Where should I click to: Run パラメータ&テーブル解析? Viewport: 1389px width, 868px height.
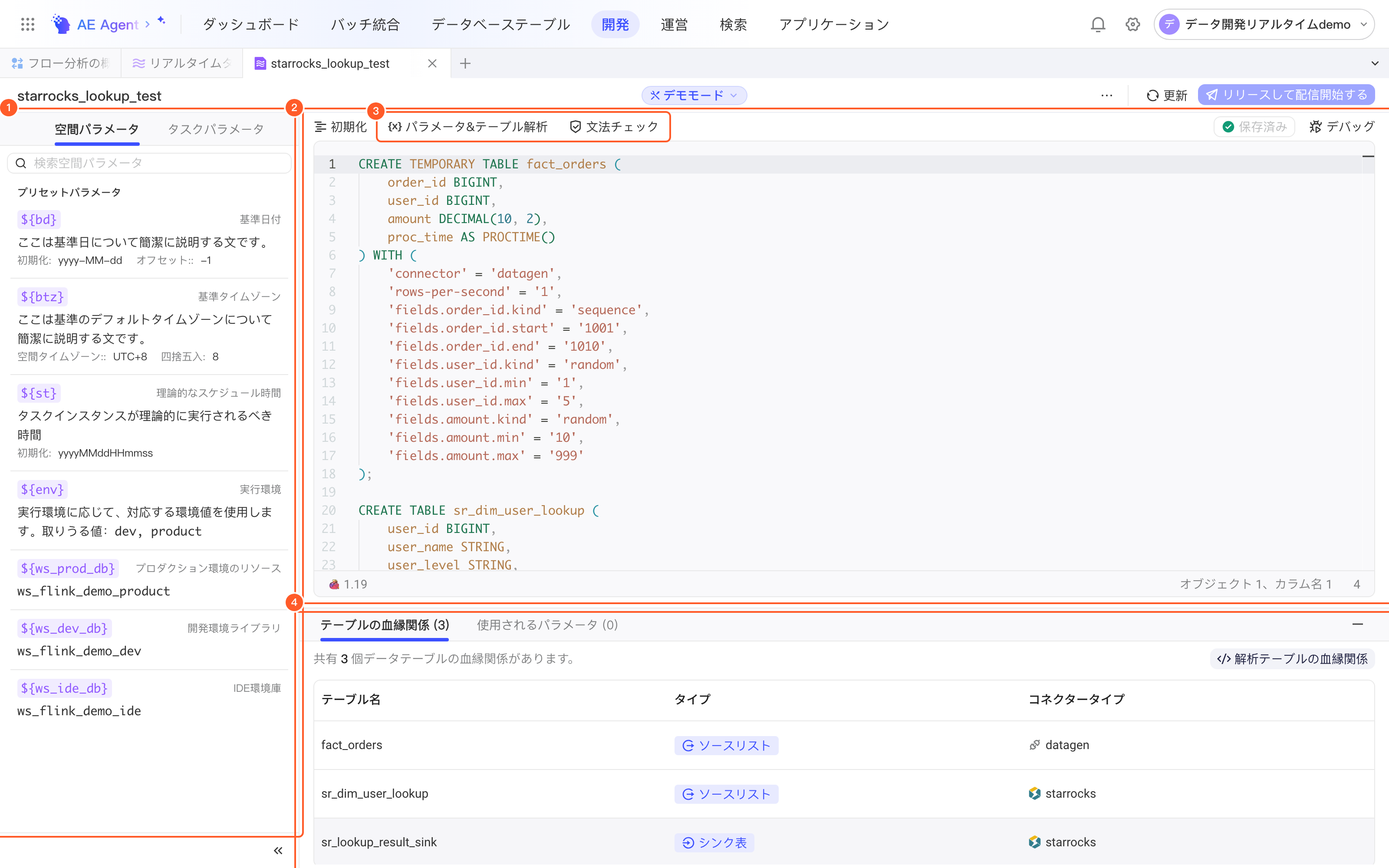[468, 126]
